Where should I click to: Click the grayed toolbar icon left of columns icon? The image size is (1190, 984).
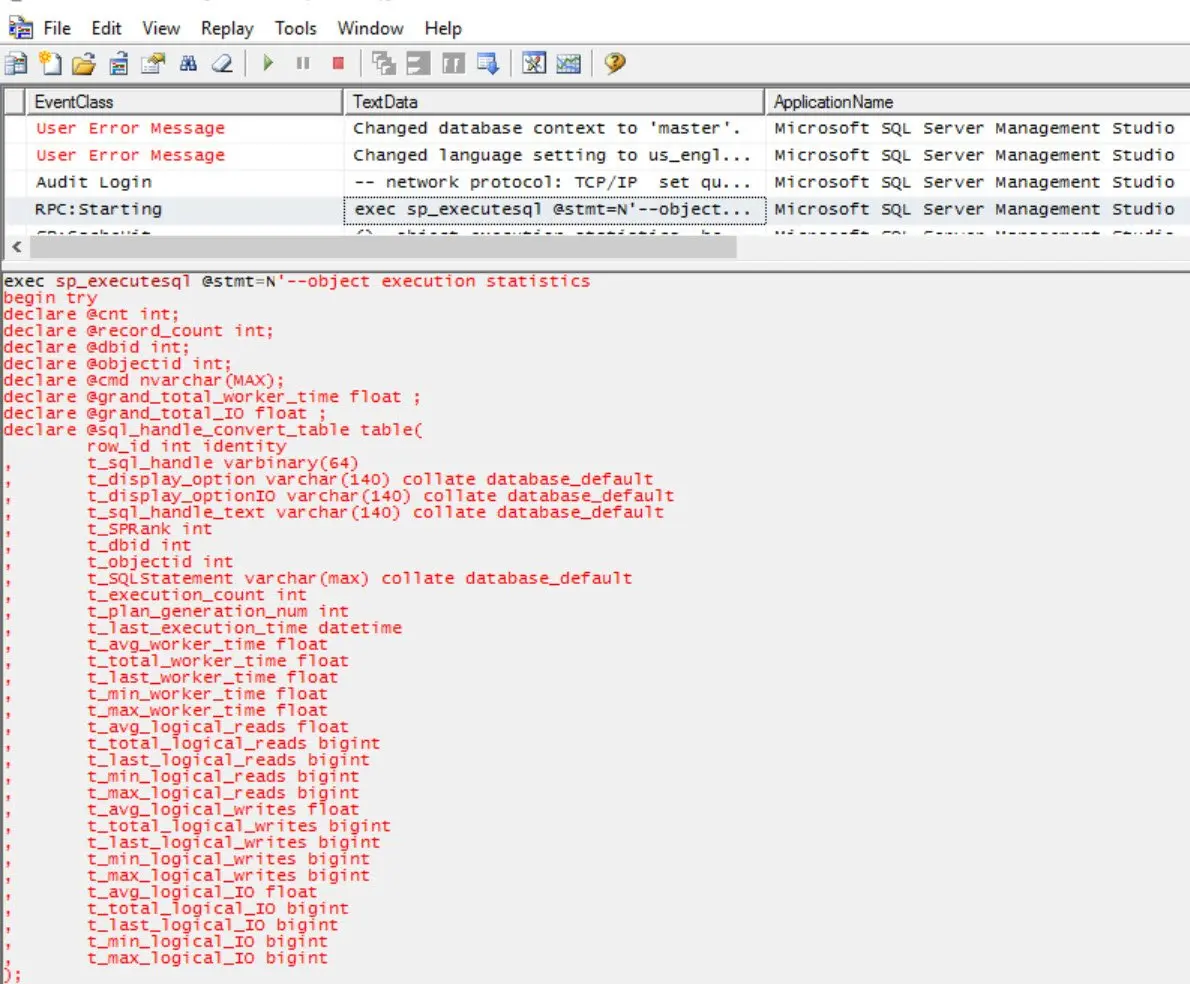pos(418,64)
